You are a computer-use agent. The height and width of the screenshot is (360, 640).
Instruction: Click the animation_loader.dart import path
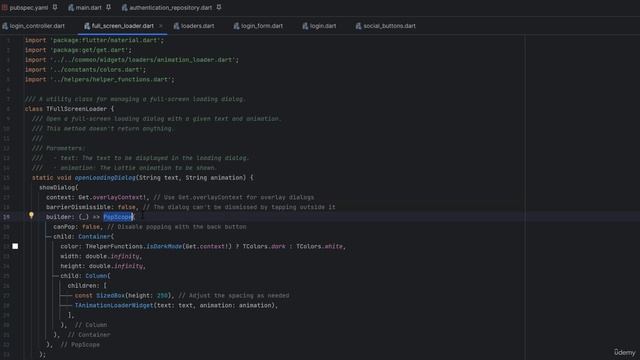pyautogui.click(x=144, y=60)
